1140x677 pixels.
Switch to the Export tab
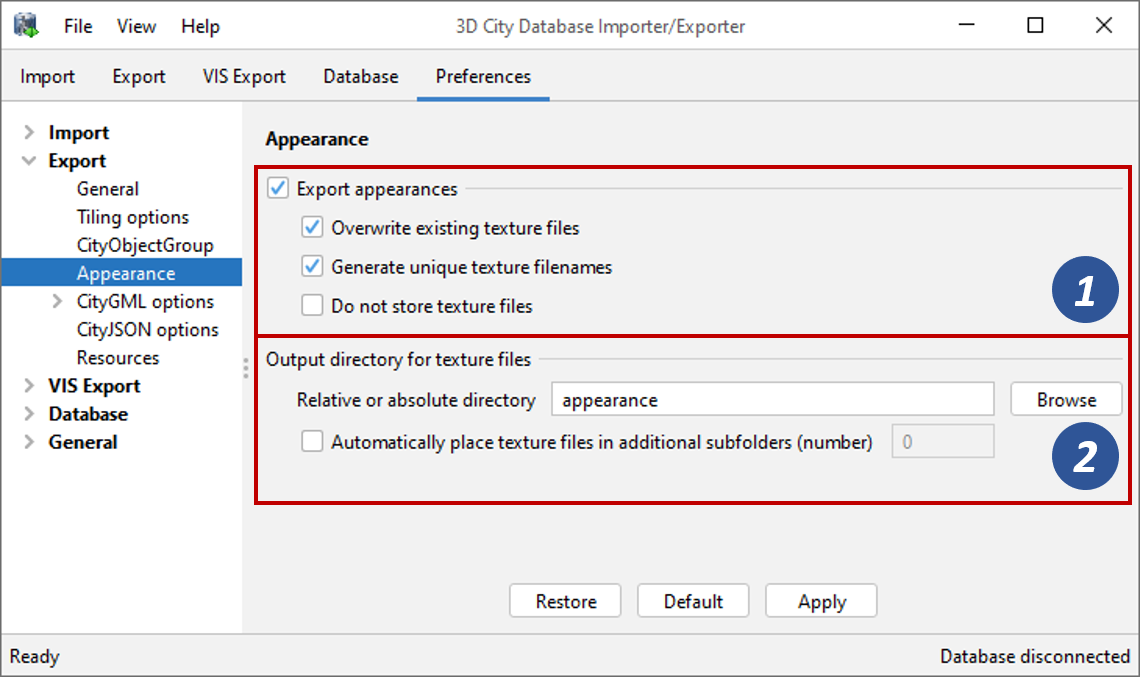point(138,76)
